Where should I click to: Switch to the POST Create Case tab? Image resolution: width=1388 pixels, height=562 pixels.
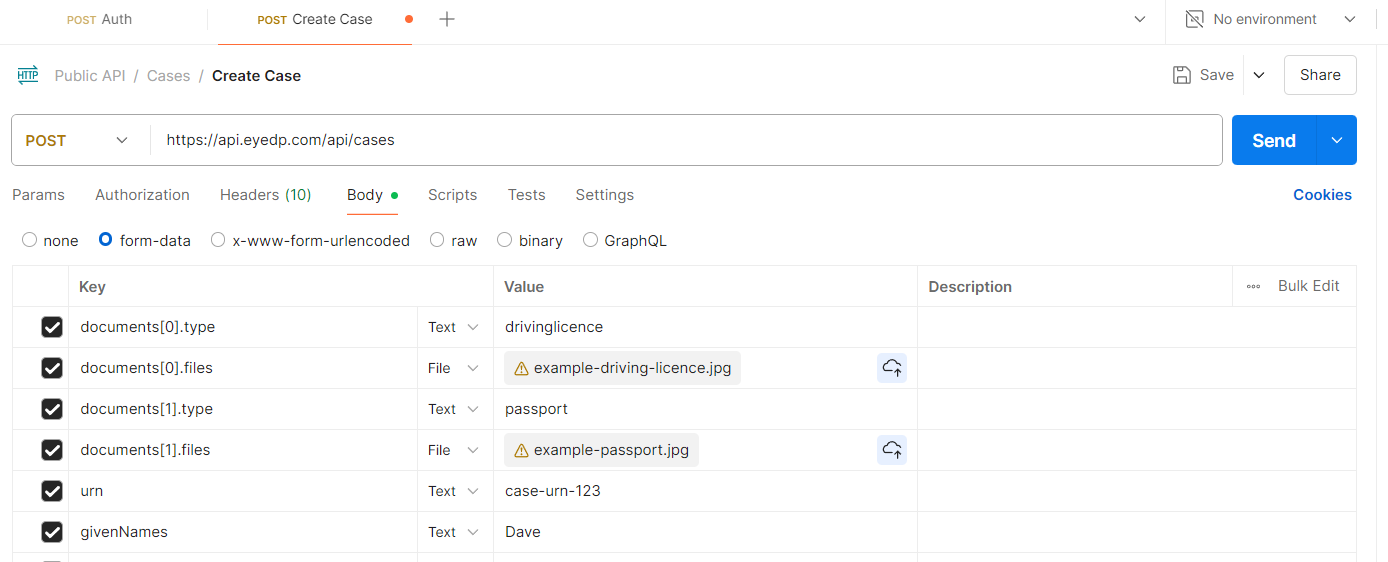[x=314, y=19]
